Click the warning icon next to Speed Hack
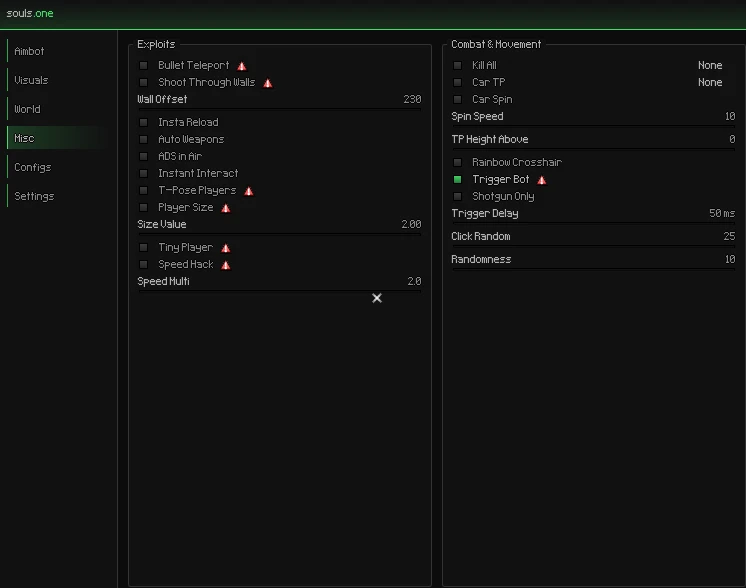Screen dimensions: 746x588 point(226,265)
